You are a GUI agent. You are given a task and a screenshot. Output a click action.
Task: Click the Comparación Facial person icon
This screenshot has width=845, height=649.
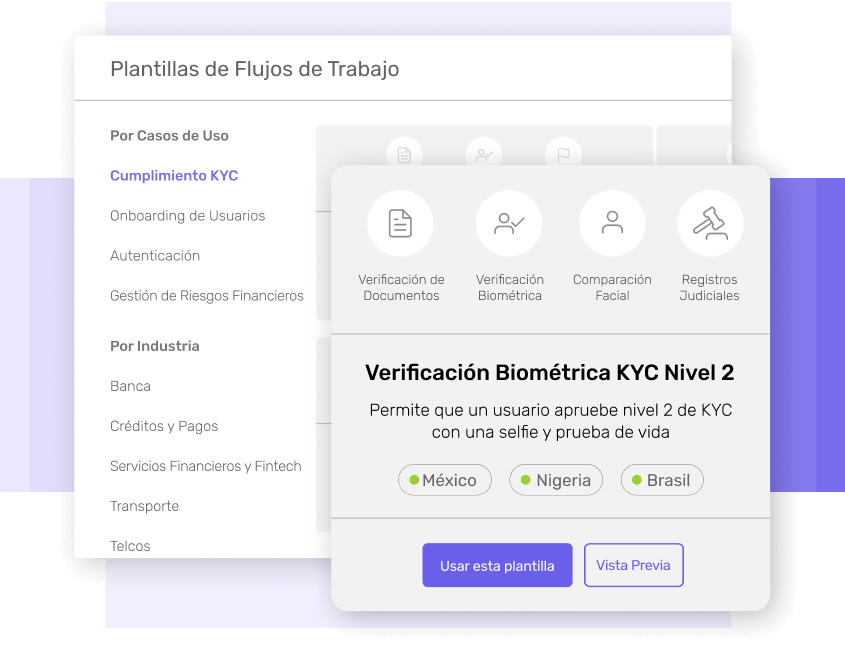pyautogui.click(x=612, y=223)
